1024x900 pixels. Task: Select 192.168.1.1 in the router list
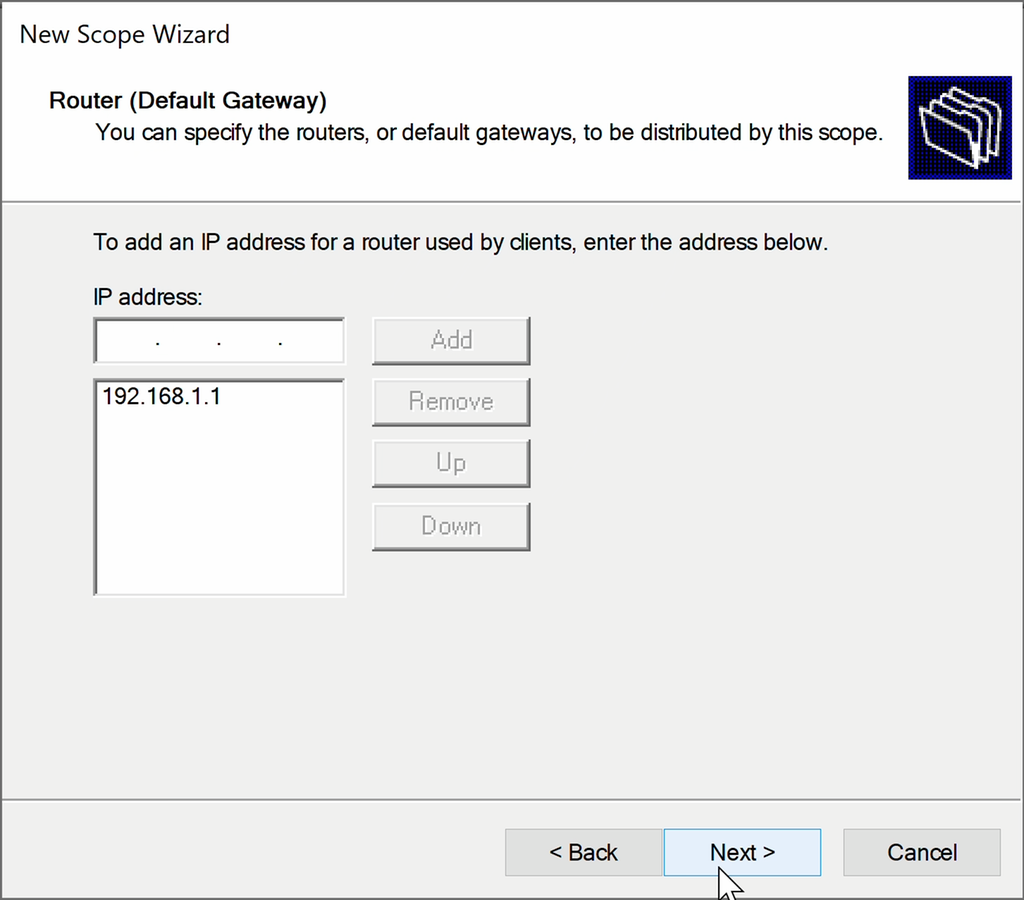pos(161,396)
